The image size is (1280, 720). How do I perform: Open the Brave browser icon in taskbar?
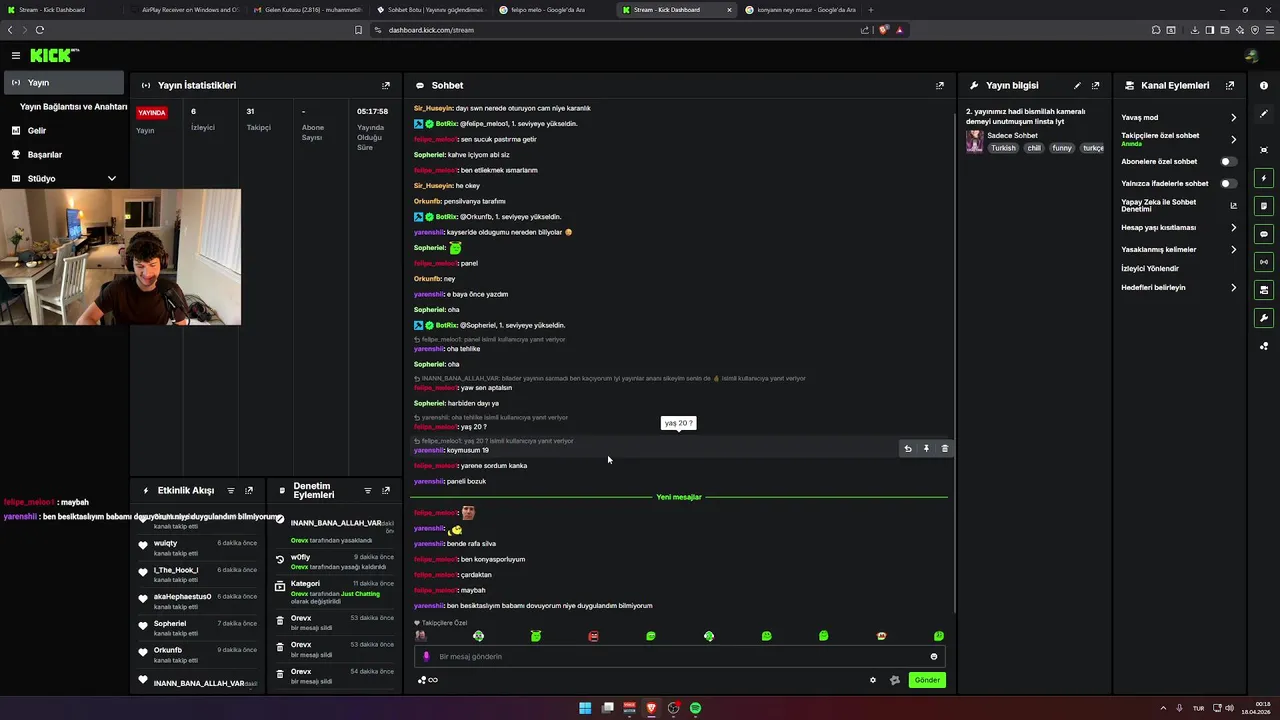(651, 708)
